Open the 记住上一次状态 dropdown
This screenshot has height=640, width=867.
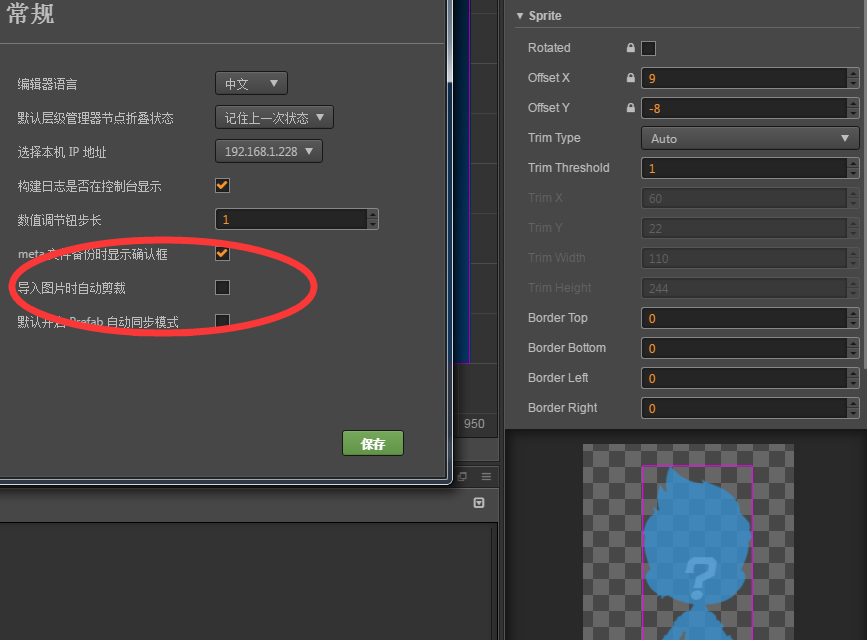tap(274, 117)
